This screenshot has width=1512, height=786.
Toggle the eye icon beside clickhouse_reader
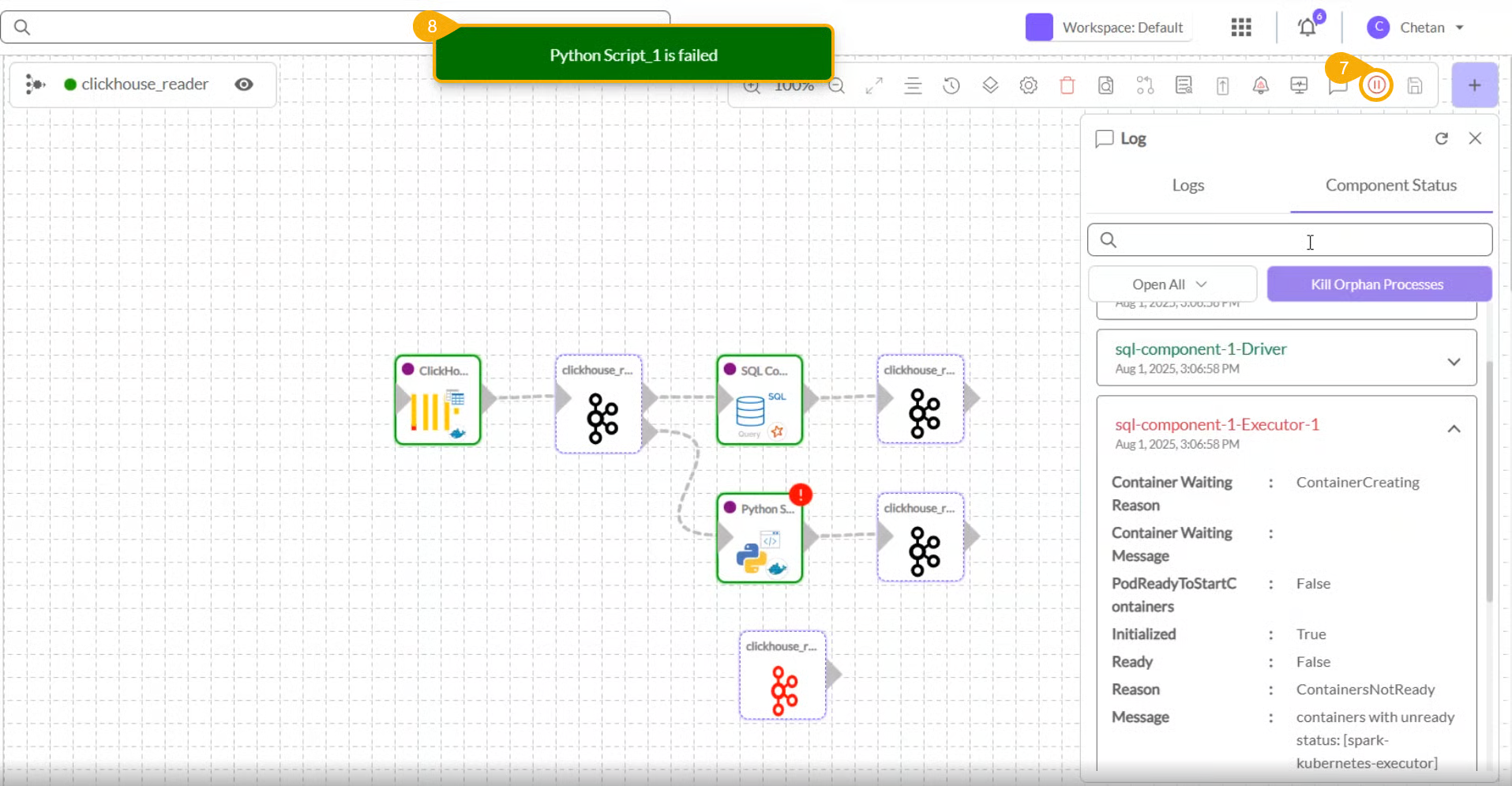(244, 85)
